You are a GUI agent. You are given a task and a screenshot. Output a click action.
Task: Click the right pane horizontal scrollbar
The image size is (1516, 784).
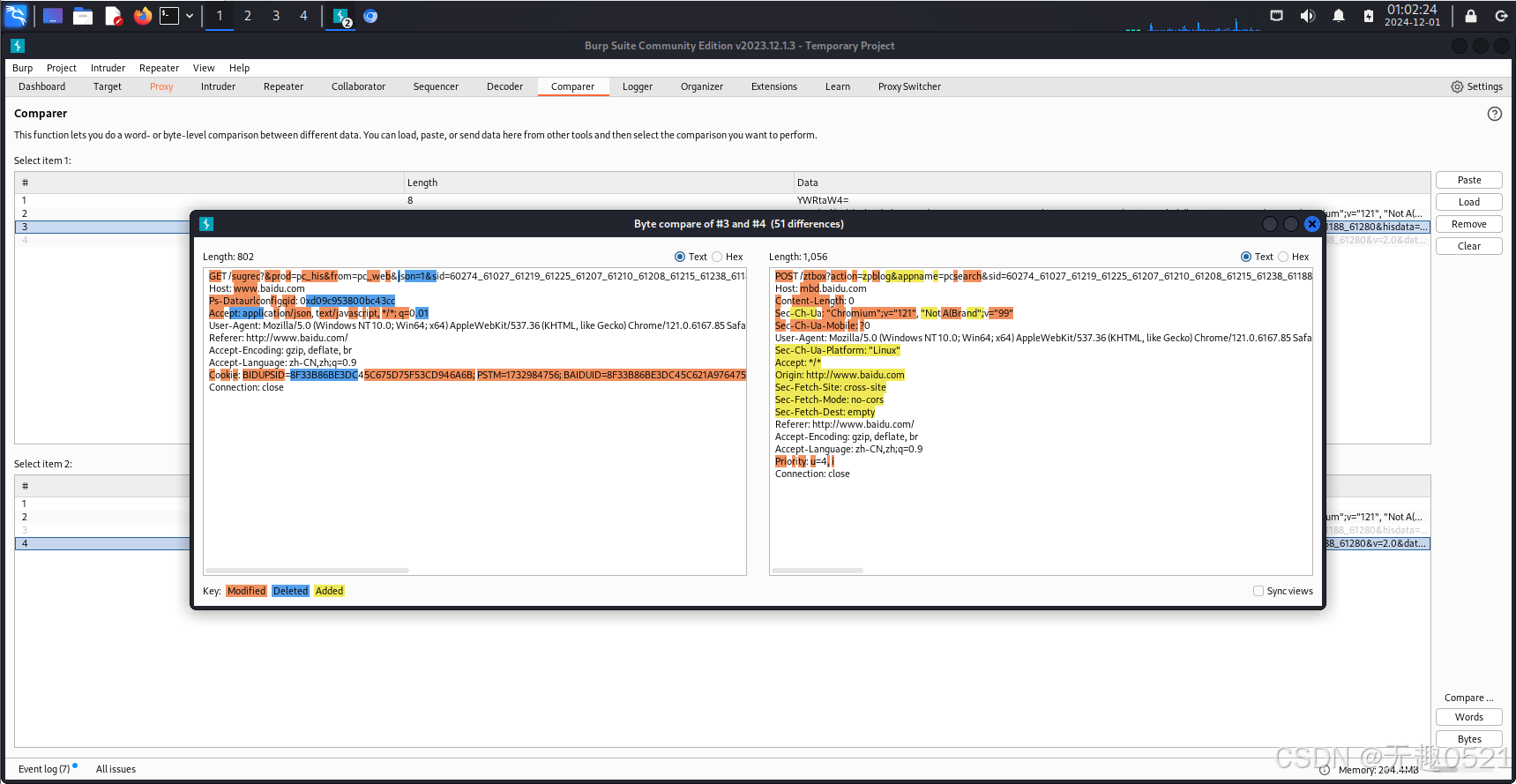click(818, 571)
